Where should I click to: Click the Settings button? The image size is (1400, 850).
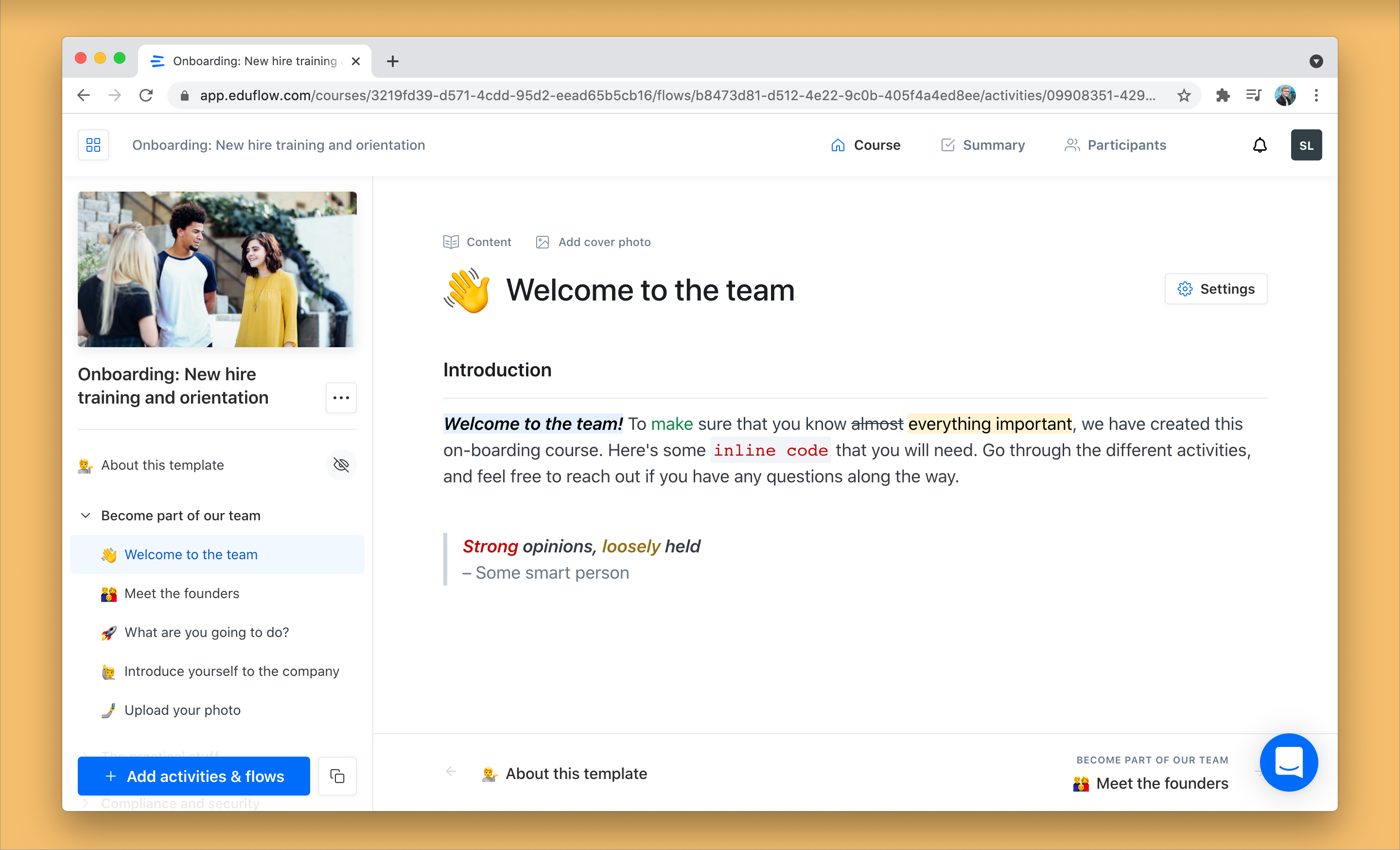[x=1215, y=289]
